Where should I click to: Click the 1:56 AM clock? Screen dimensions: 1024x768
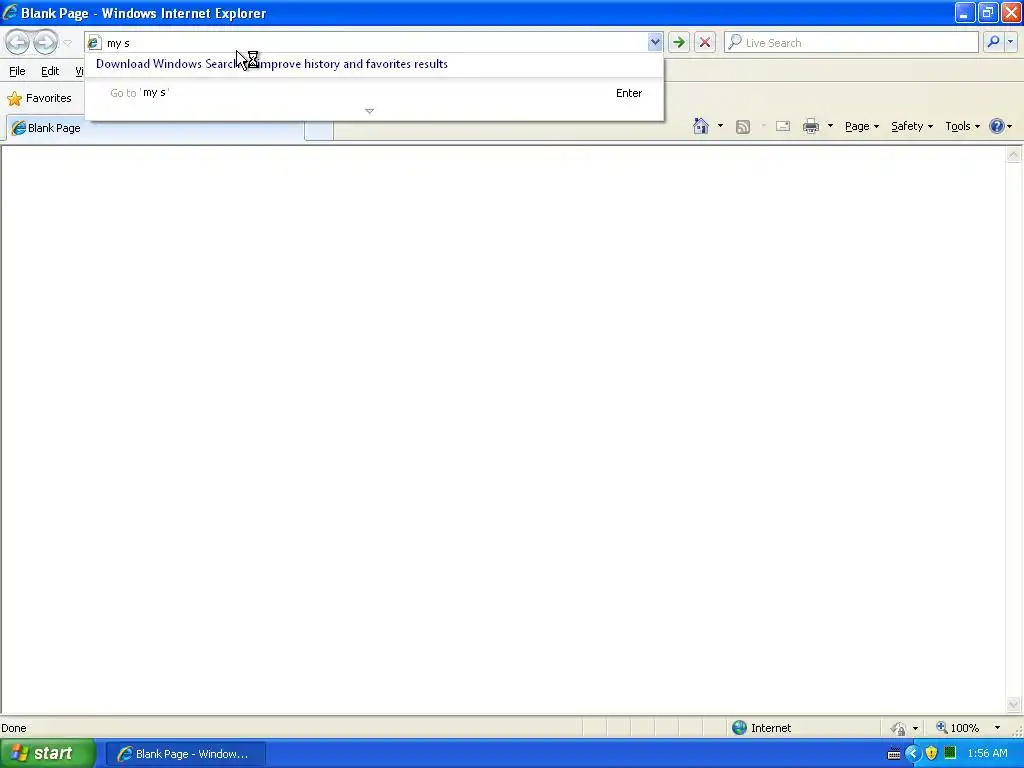tap(987, 754)
